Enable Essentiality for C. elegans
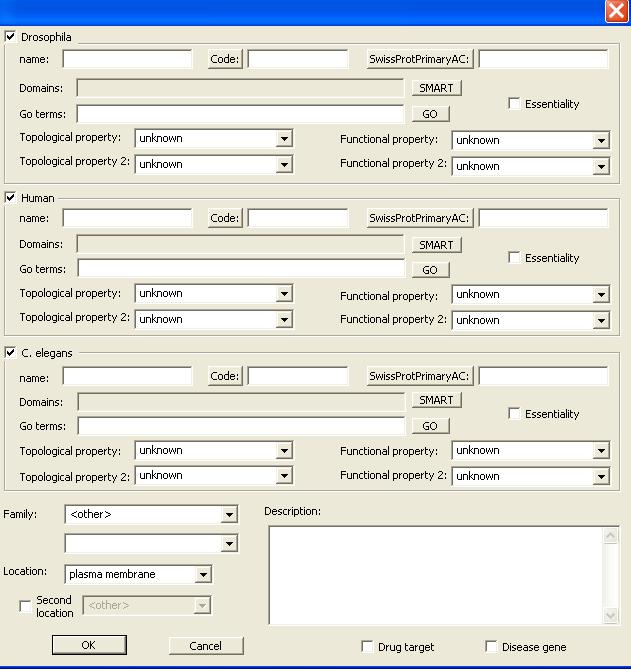This screenshot has width=631, height=670. (514, 414)
